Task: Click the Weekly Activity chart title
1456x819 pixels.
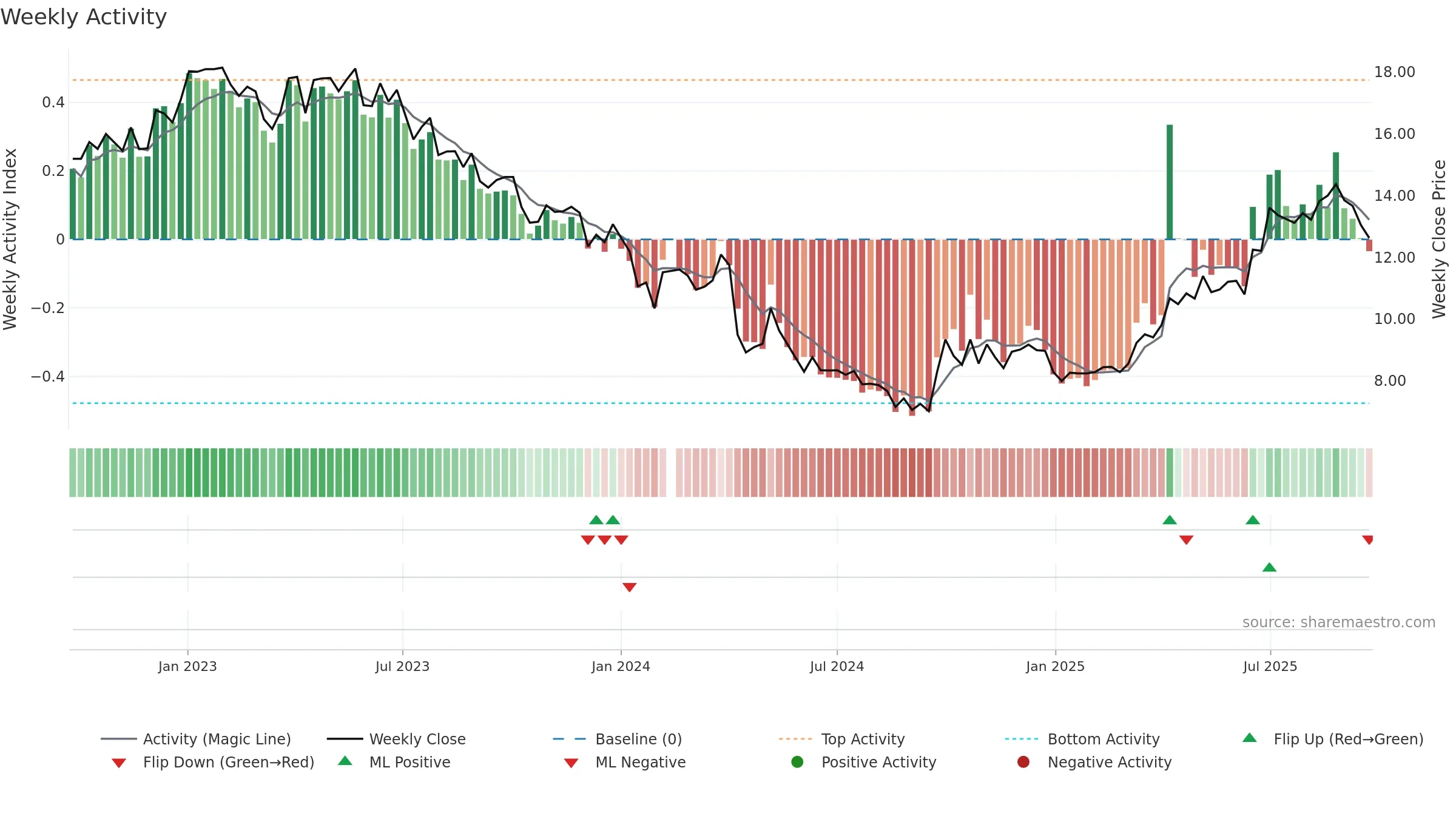Action: click(x=84, y=17)
